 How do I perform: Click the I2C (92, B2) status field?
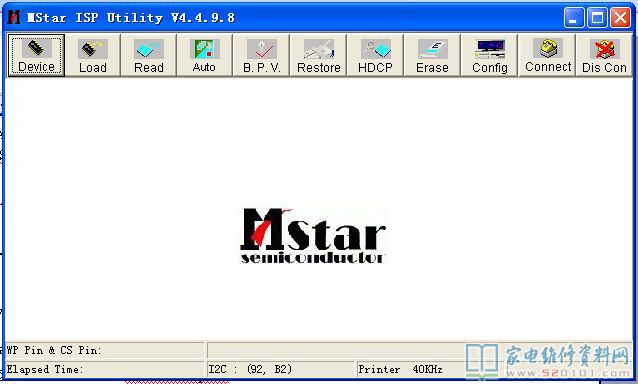click(x=280, y=369)
